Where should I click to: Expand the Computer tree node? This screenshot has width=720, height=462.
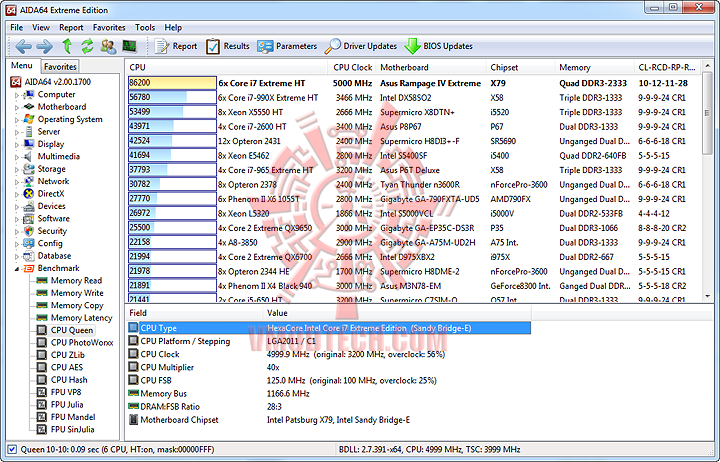[17, 95]
